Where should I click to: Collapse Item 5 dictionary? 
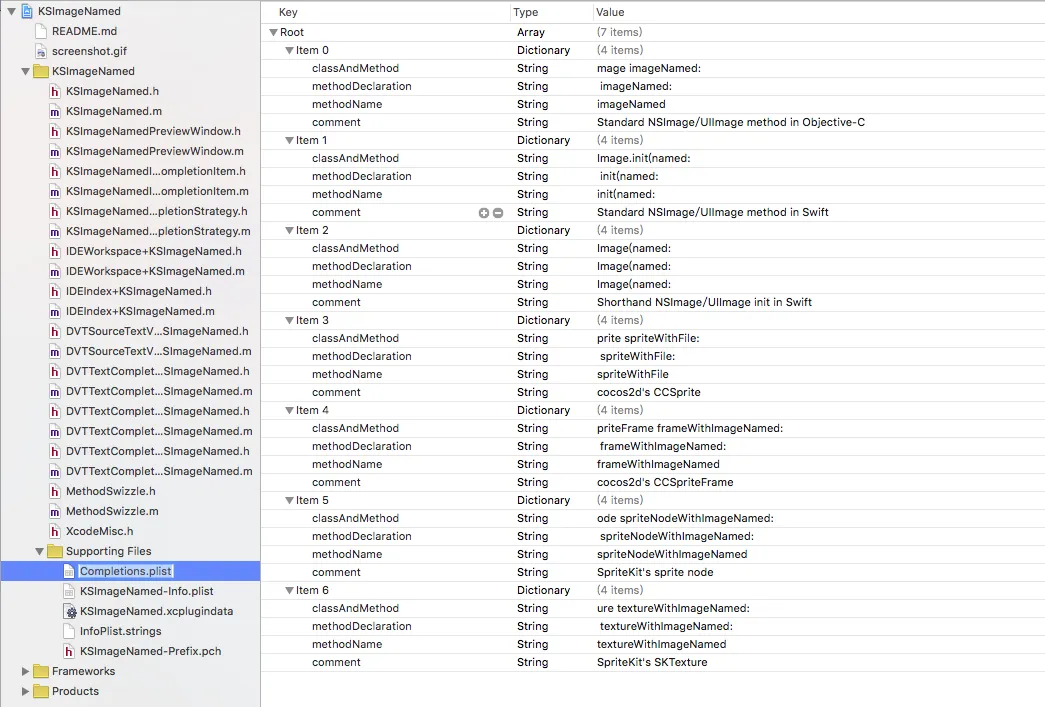[289, 500]
